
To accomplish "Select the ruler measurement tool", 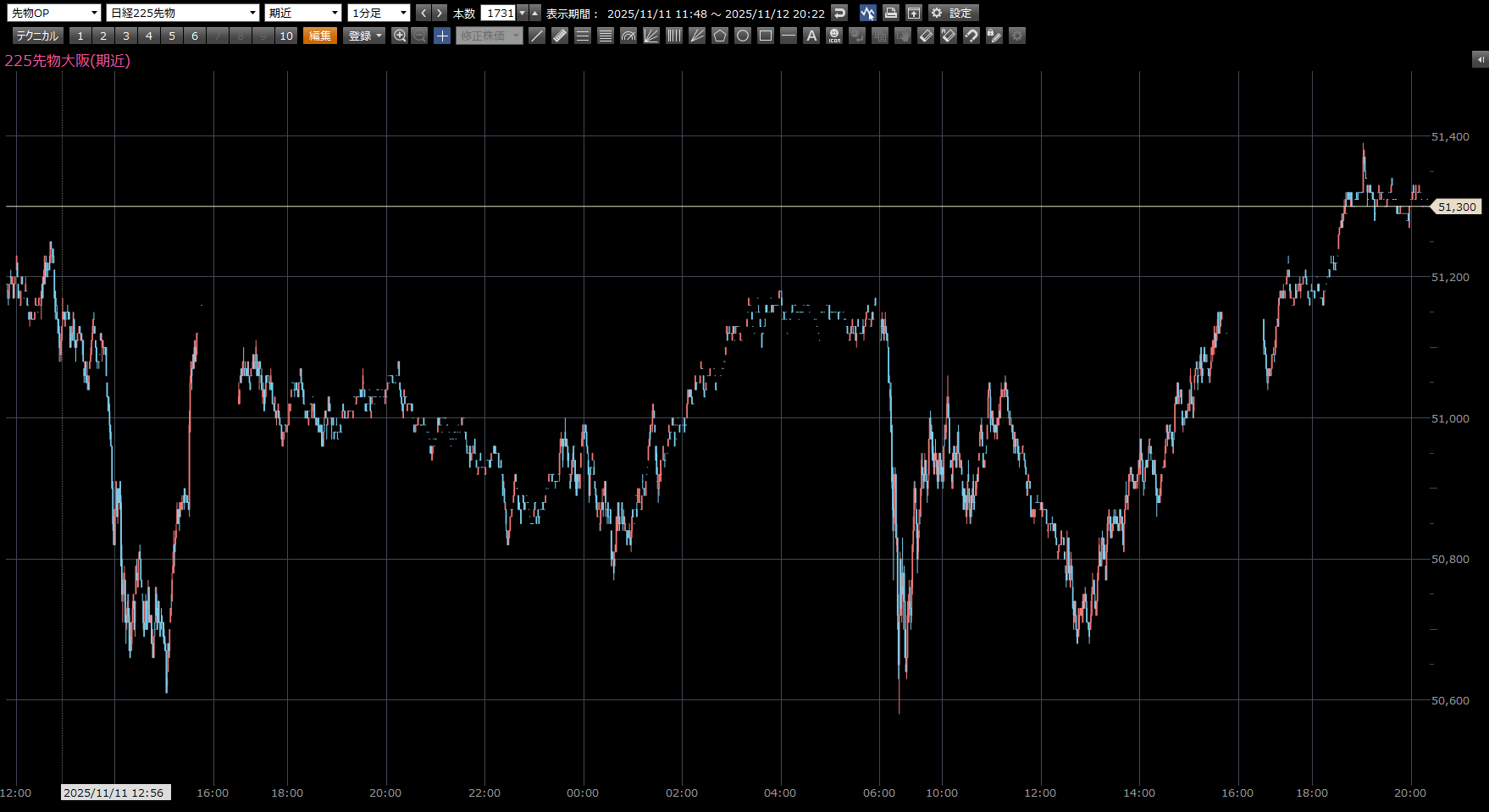I will tap(560, 36).
